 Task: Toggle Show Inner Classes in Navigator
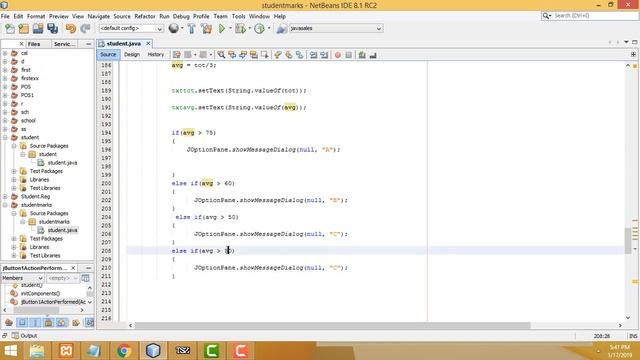click(61, 323)
